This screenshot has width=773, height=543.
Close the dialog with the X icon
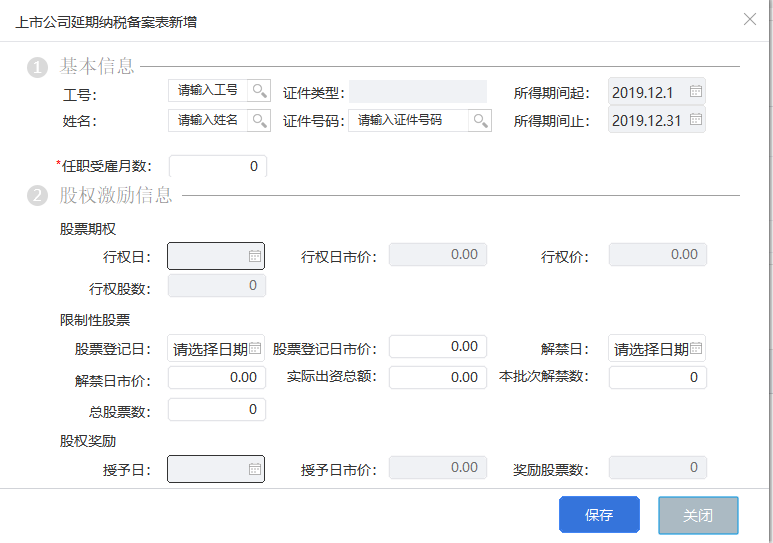point(750,19)
